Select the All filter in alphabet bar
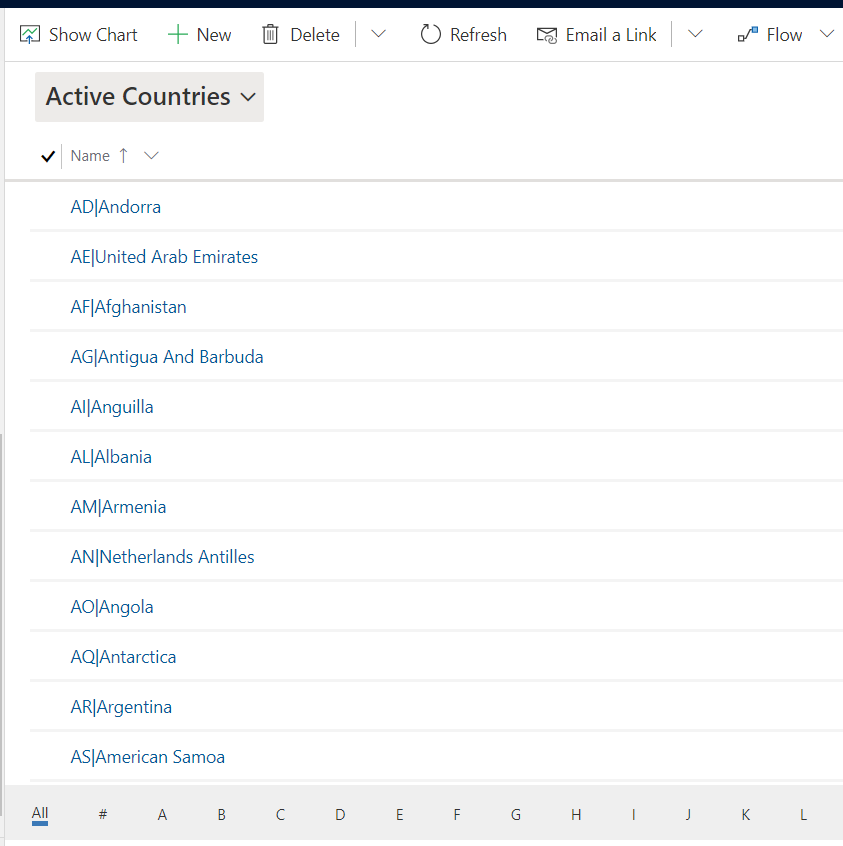Image resolution: width=843 pixels, height=846 pixels. tap(40, 814)
